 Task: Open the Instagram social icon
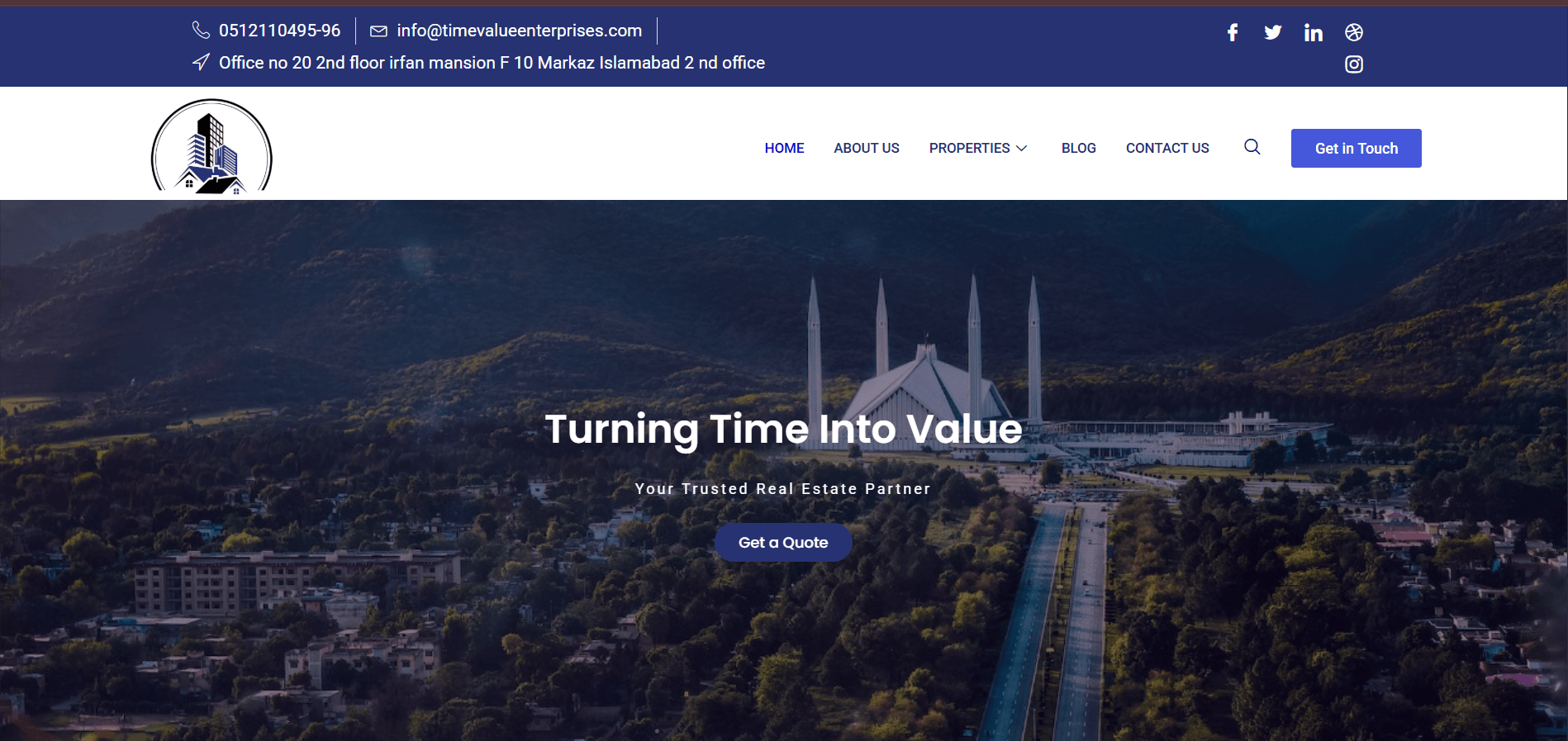tap(1353, 64)
